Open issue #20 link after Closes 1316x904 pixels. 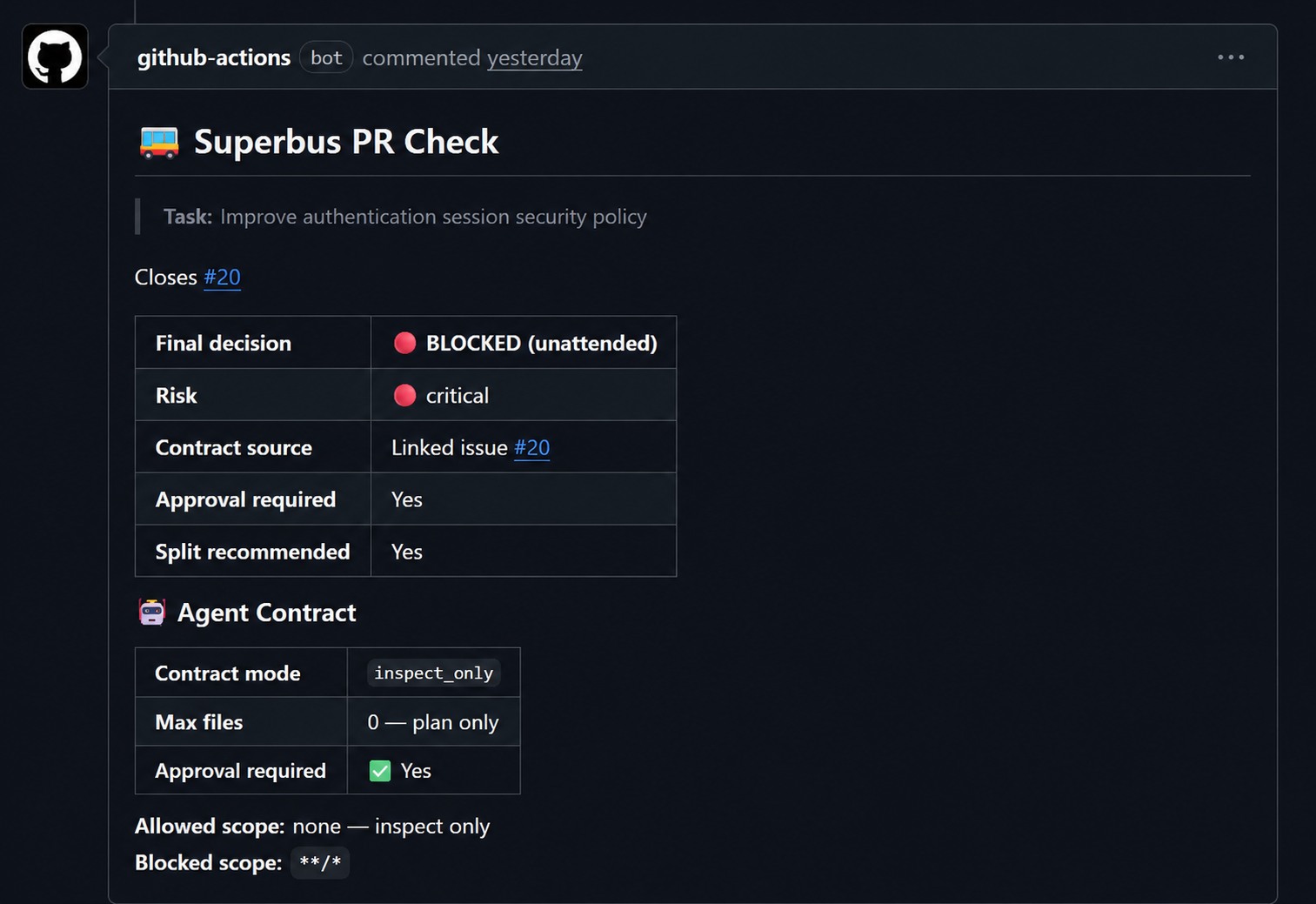point(222,277)
